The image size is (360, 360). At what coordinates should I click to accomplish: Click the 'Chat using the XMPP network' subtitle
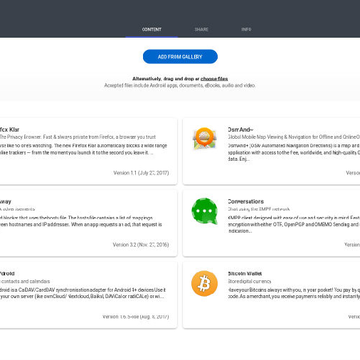pyautogui.click(x=259, y=209)
